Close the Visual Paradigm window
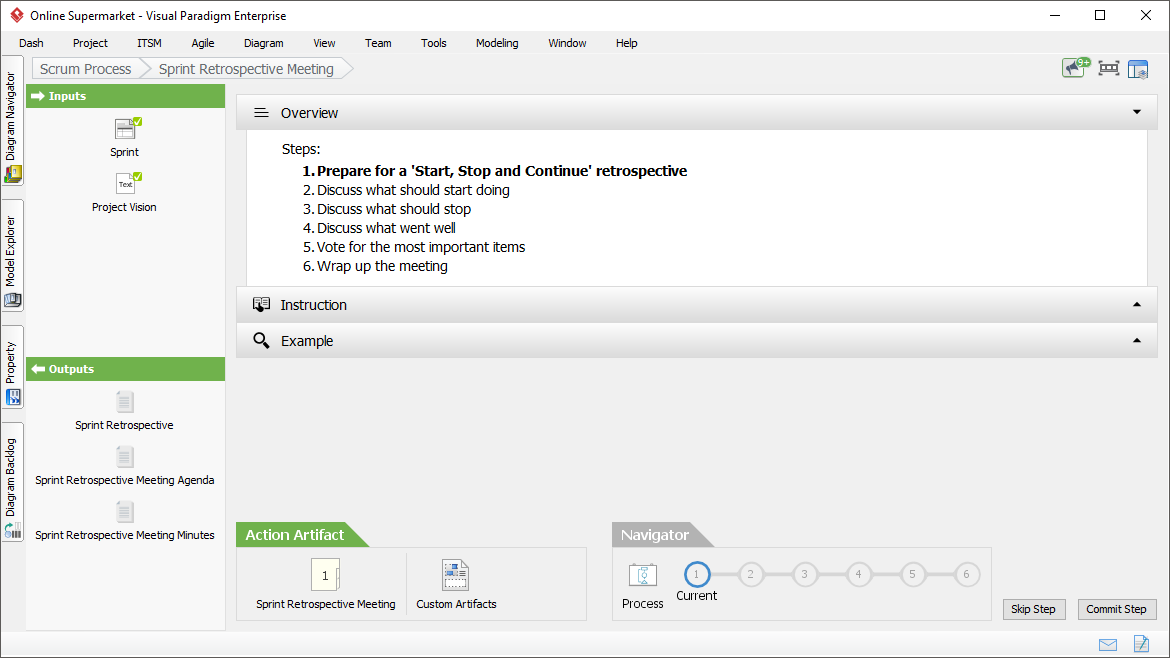The height and width of the screenshot is (658, 1170). tap(1146, 15)
